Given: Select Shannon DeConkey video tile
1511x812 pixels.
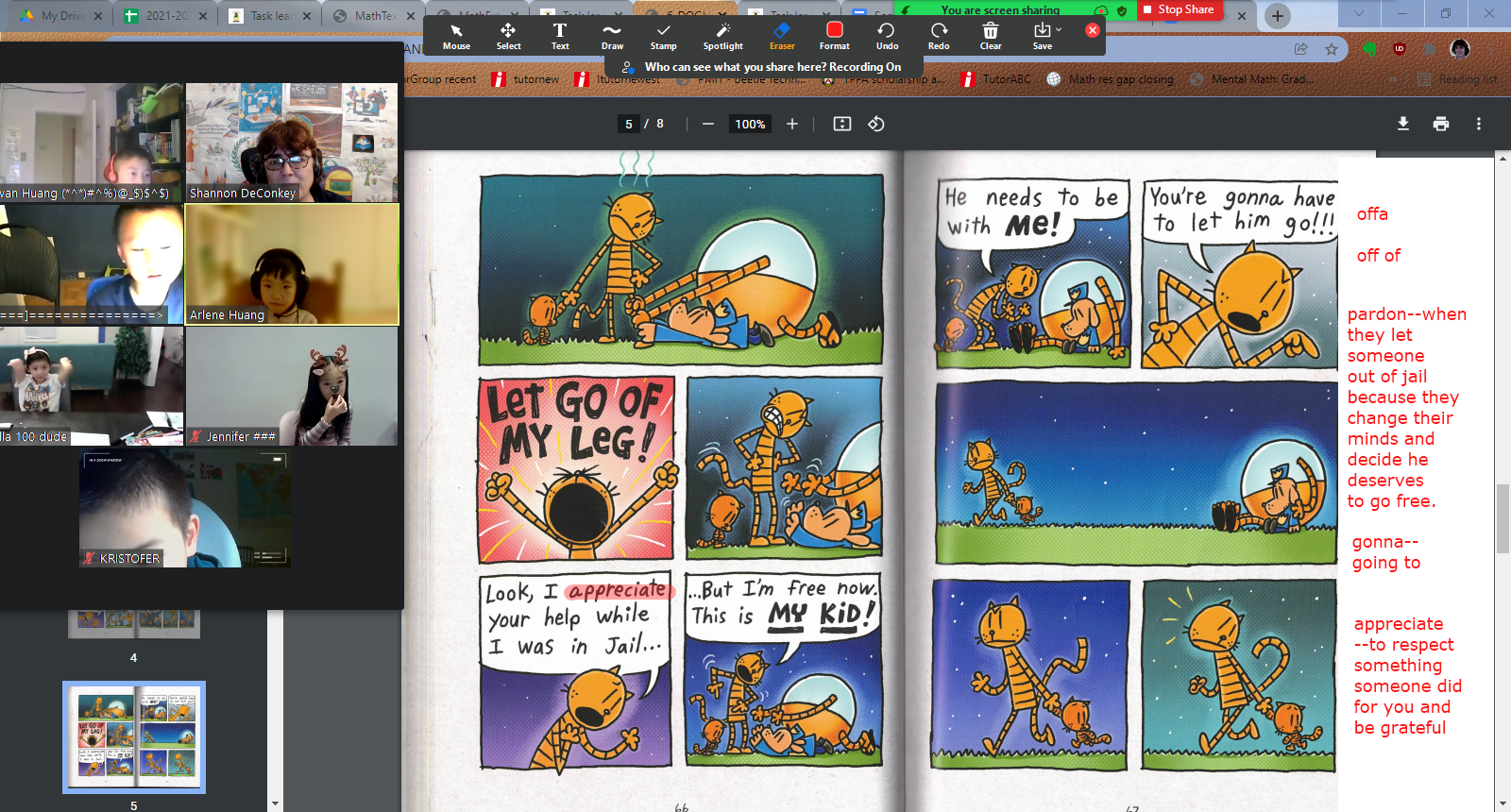Looking at the screenshot, I should point(292,143).
